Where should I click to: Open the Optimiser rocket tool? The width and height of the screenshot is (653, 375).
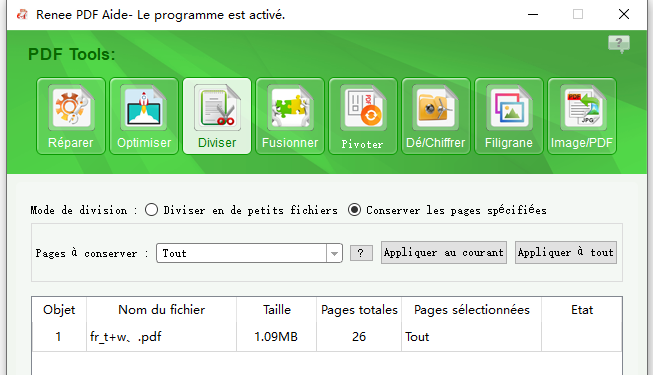144,116
